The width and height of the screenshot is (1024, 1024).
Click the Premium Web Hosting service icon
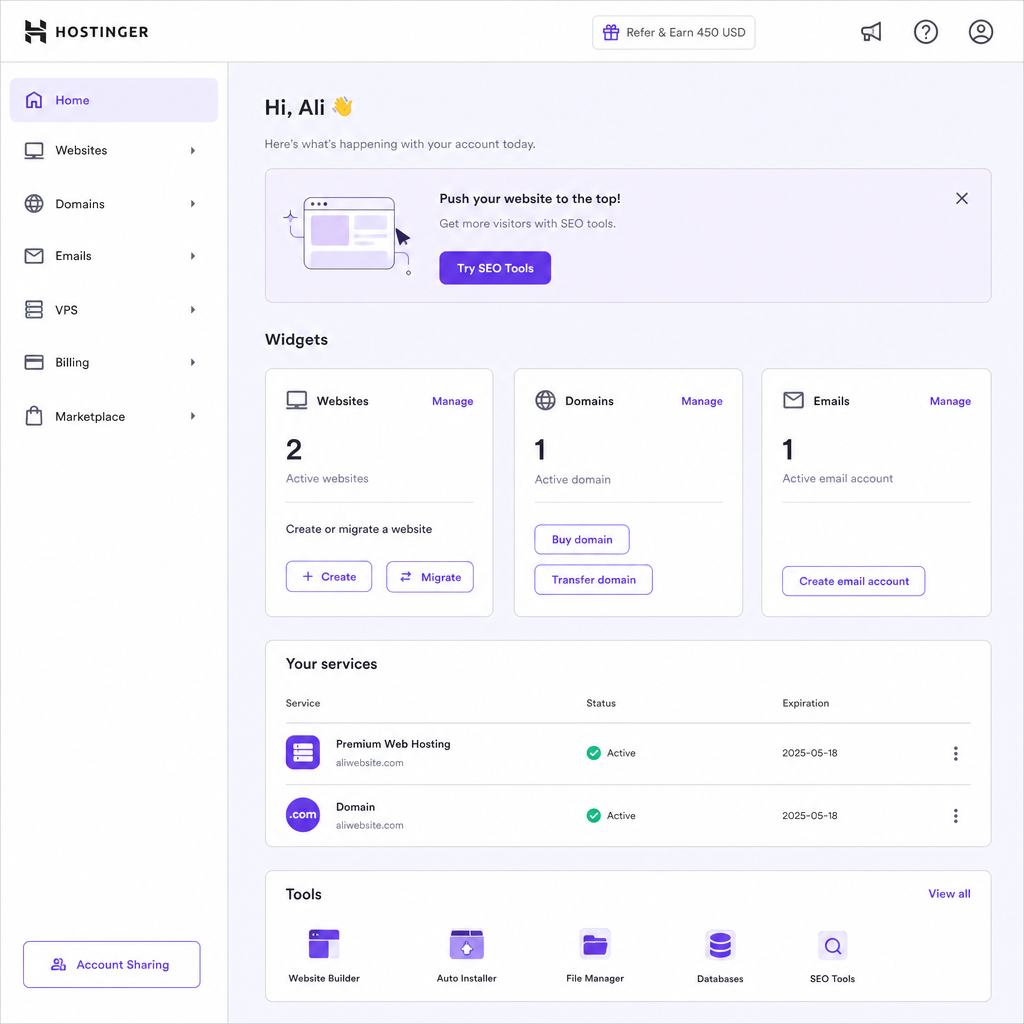[303, 752]
